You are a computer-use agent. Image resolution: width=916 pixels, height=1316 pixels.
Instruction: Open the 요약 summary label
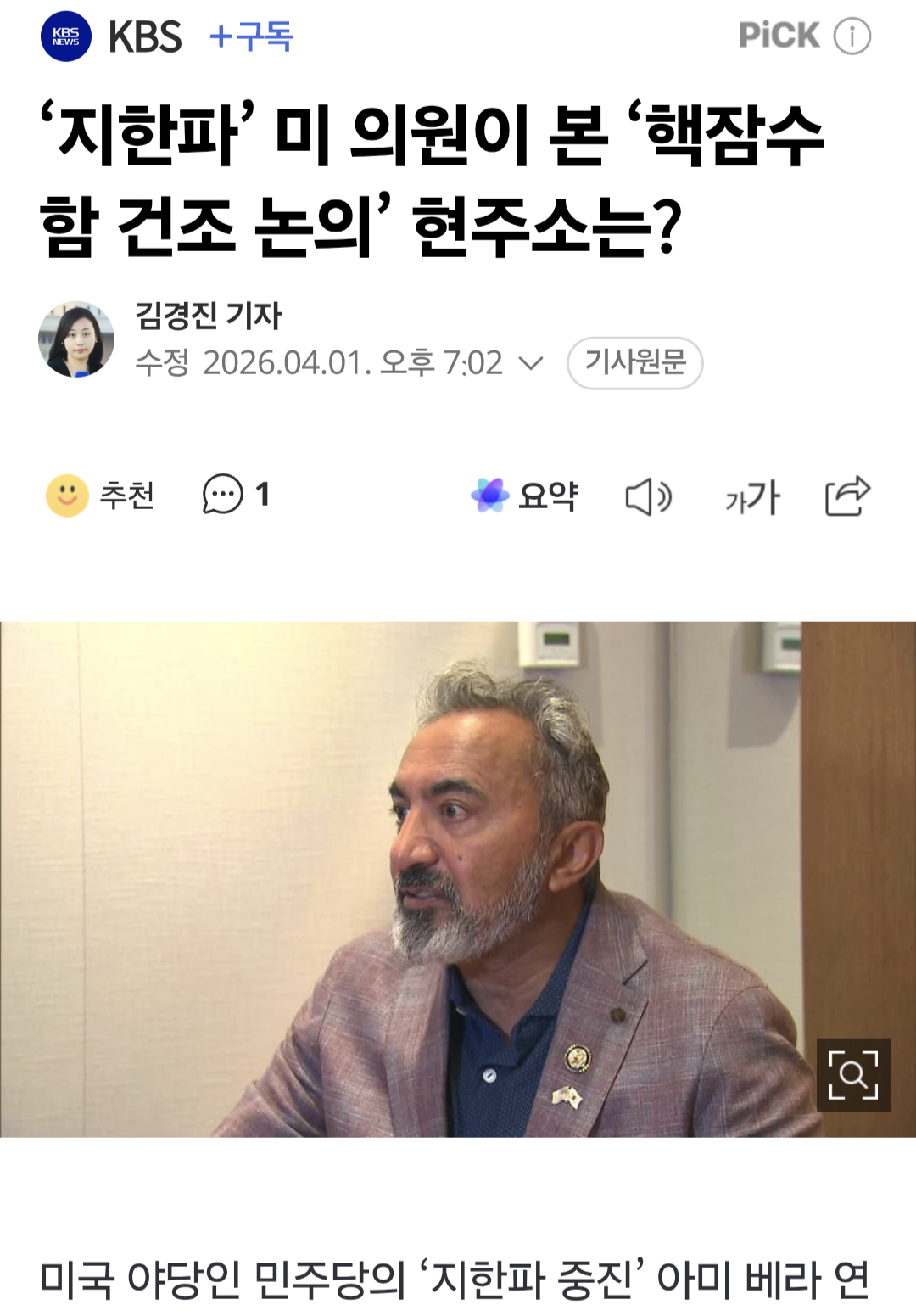pyautogui.click(x=548, y=496)
